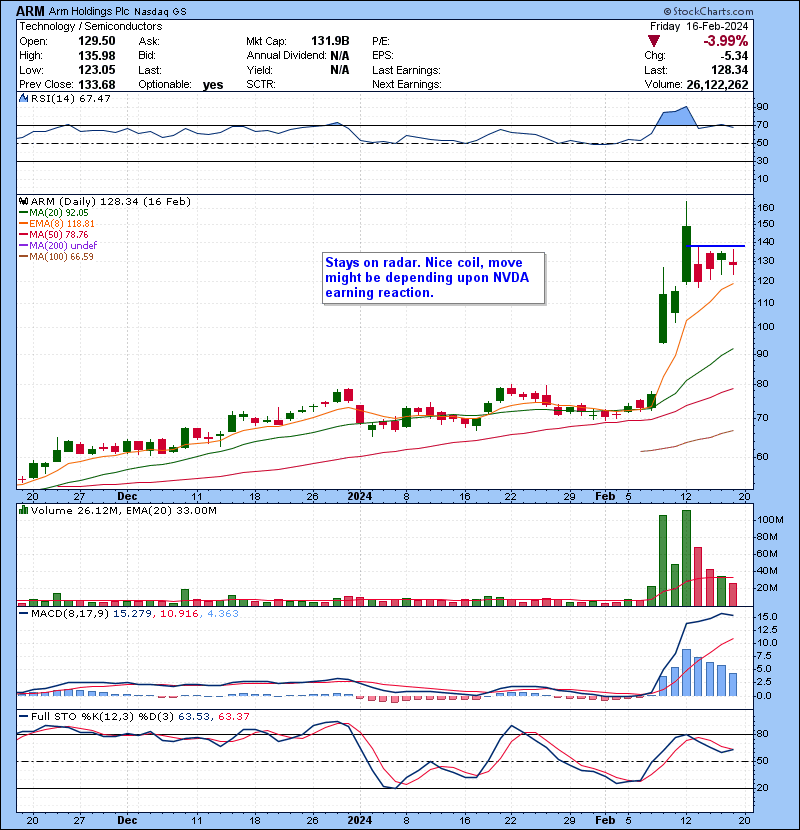Click the Annual Dividend label

286,56
